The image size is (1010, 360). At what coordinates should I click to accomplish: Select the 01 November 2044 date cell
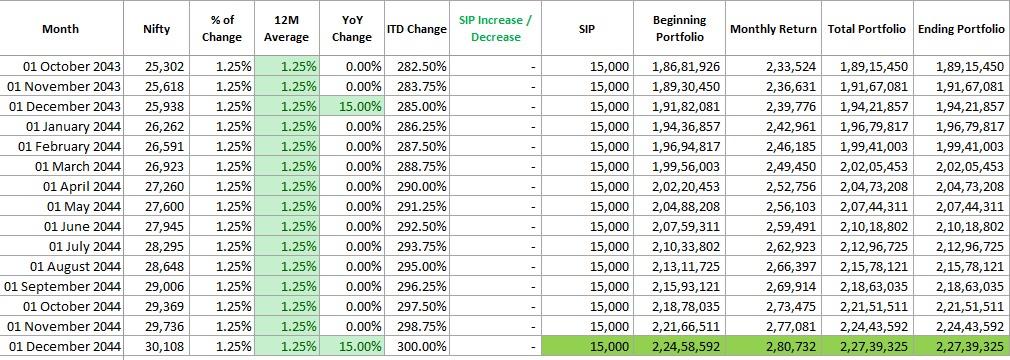[61, 326]
